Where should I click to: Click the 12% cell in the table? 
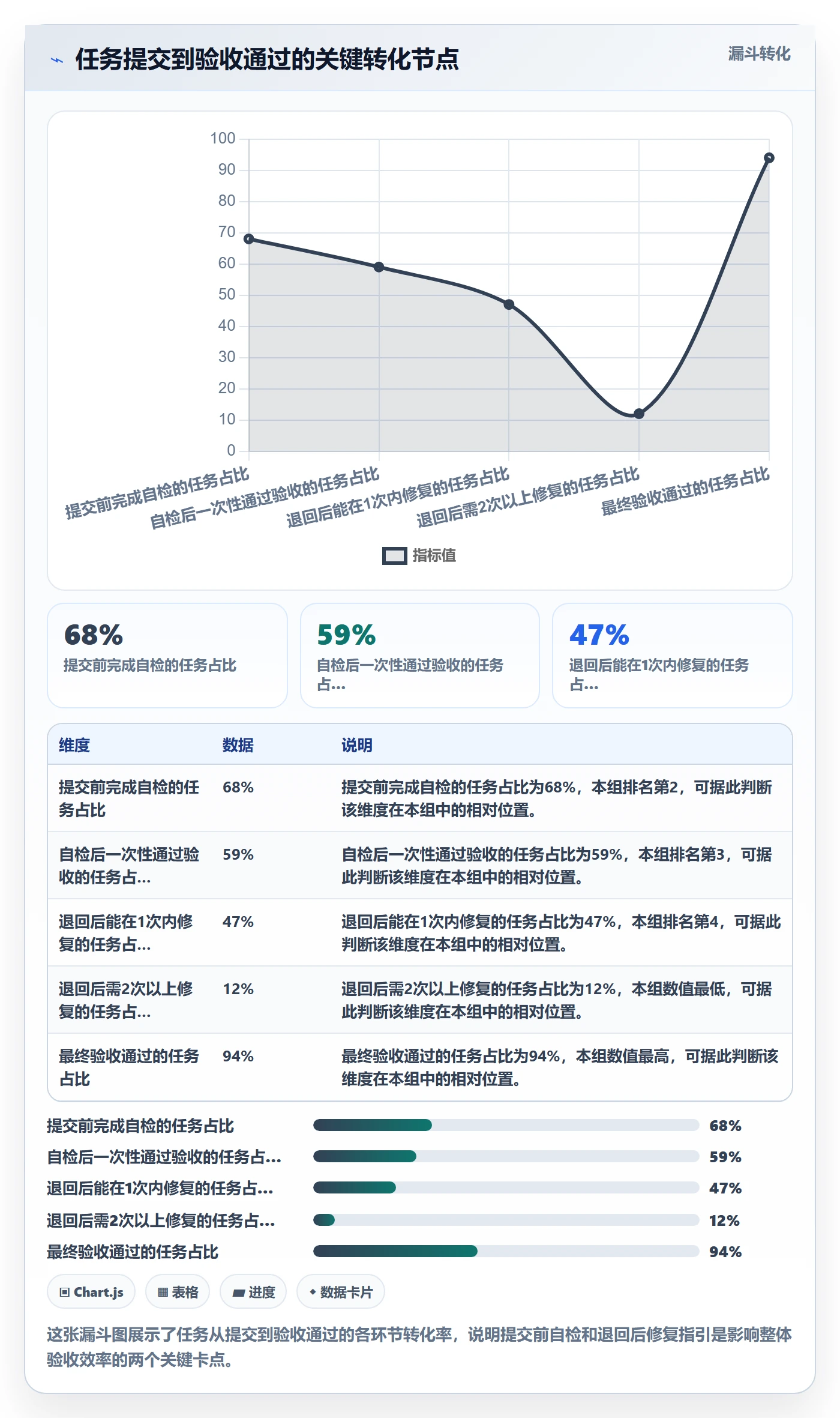[x=238, y=989]
